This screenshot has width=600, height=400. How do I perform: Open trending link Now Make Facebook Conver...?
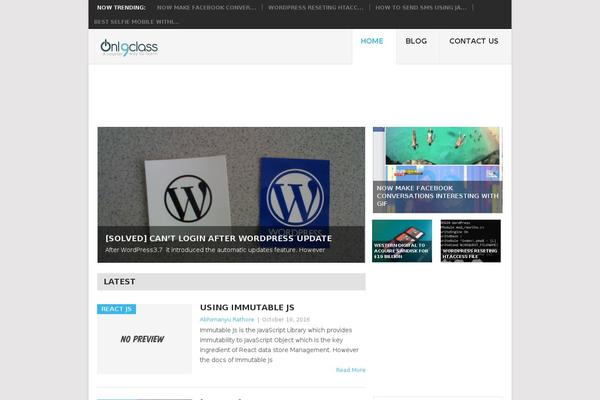206,8
